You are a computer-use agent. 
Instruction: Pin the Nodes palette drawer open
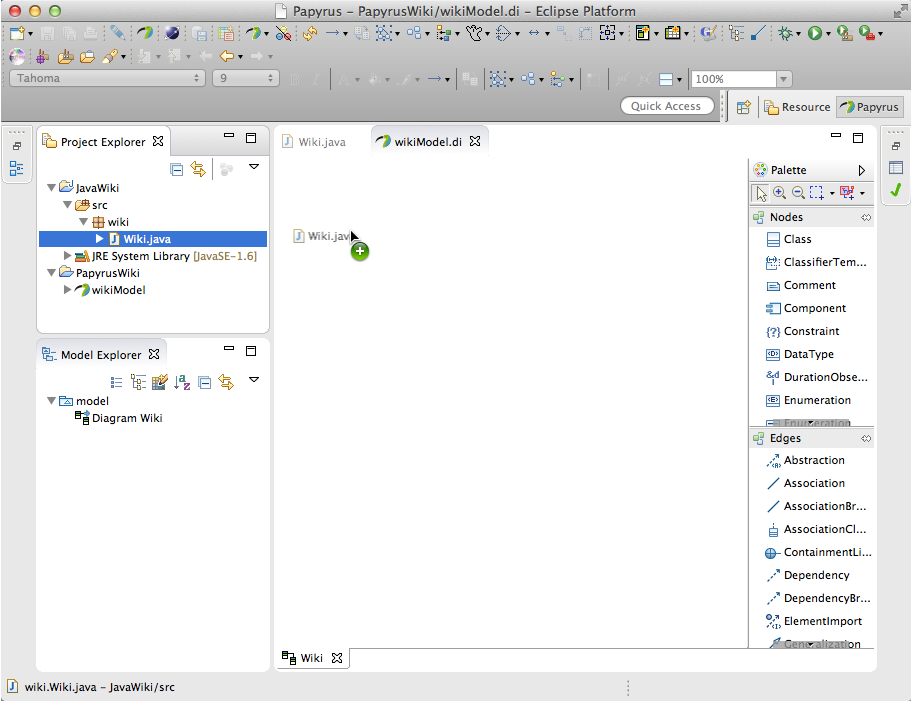tap(866, 217)
